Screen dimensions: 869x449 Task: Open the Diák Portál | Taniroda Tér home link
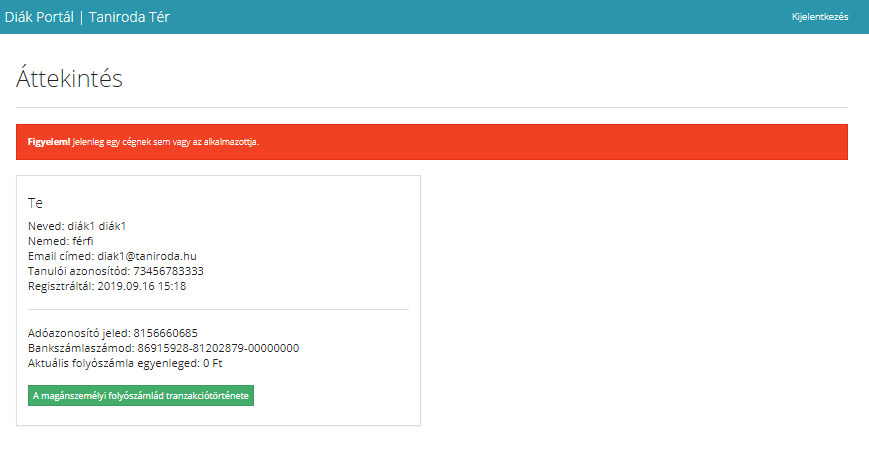click(x=87, y=17)
